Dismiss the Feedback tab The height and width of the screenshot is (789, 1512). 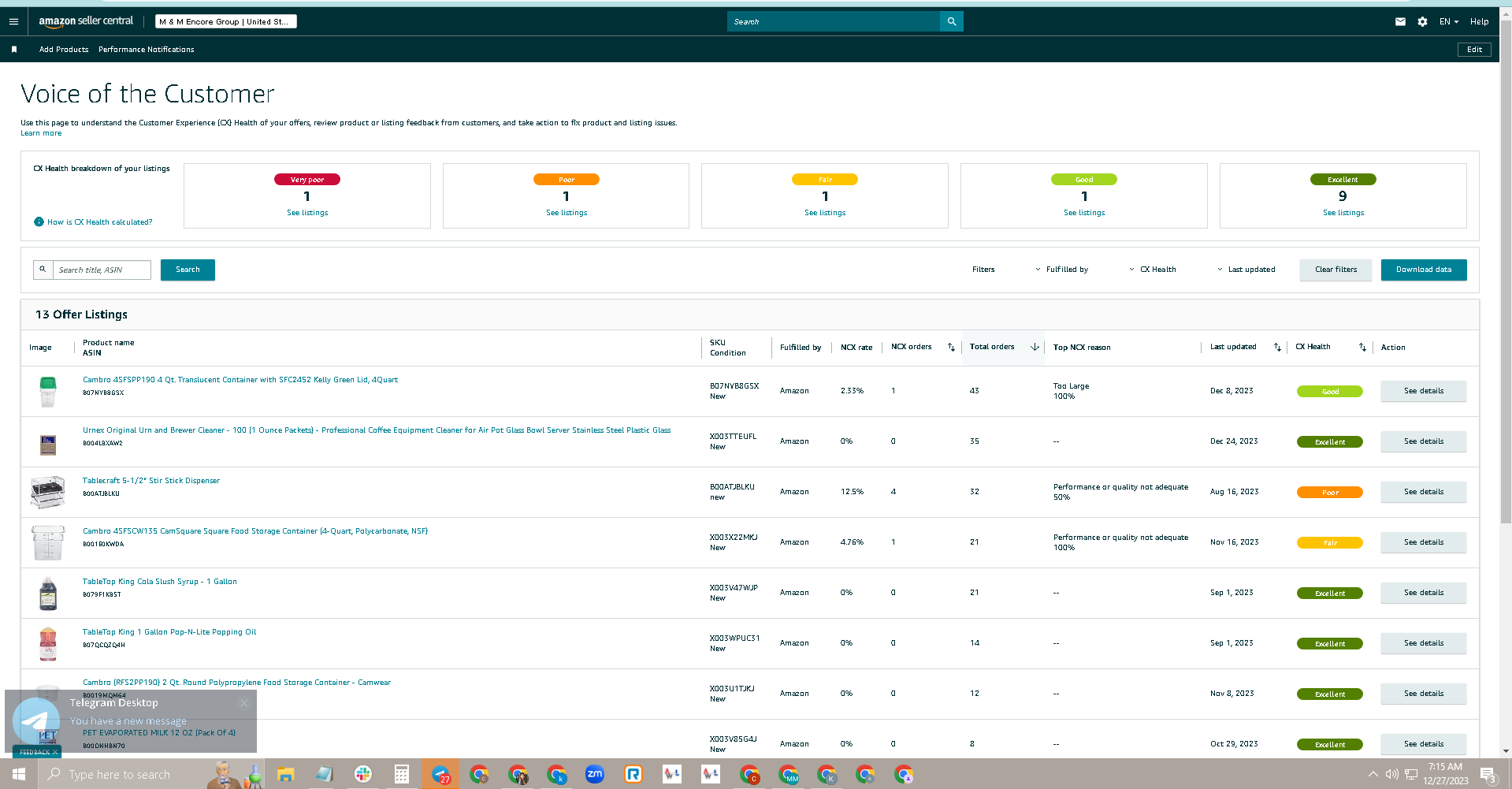pyautogui.click(x=55, y=752)
